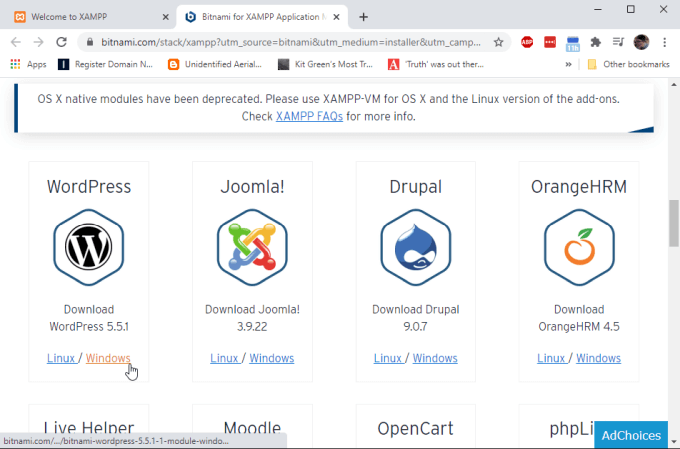Open the blue calendar extension icon
The width and height of the screenshot is (680, 449).
(x=572, y=43)
